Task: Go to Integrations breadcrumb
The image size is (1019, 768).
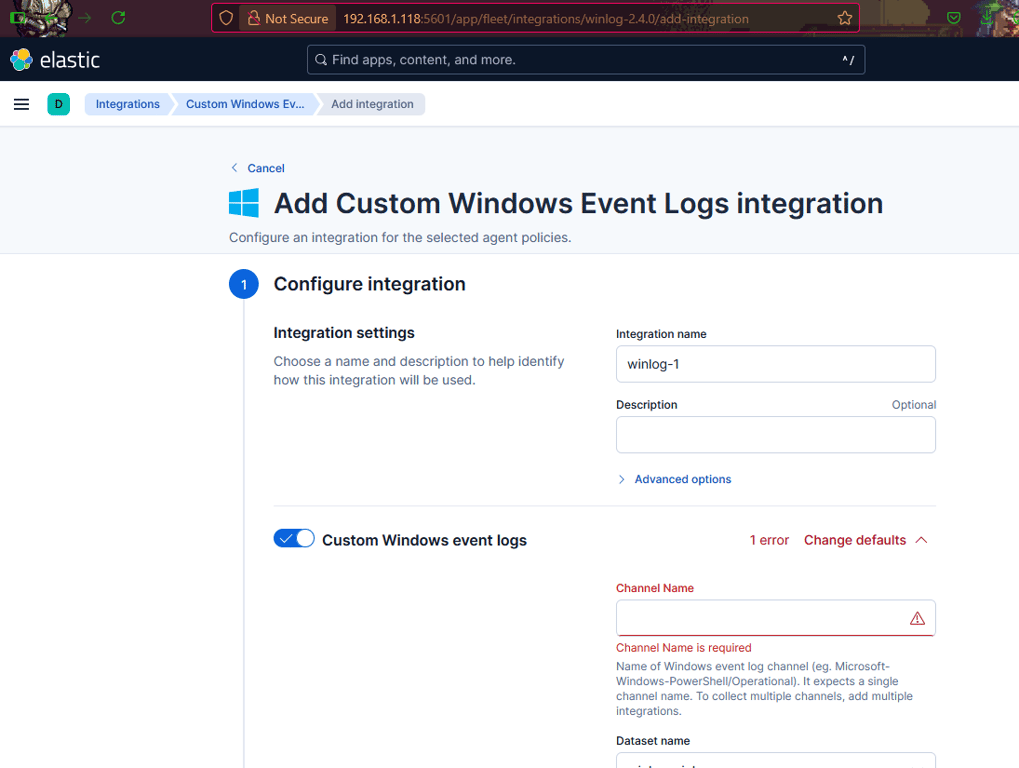Action: pyautogui.click(x=127, y=104)
